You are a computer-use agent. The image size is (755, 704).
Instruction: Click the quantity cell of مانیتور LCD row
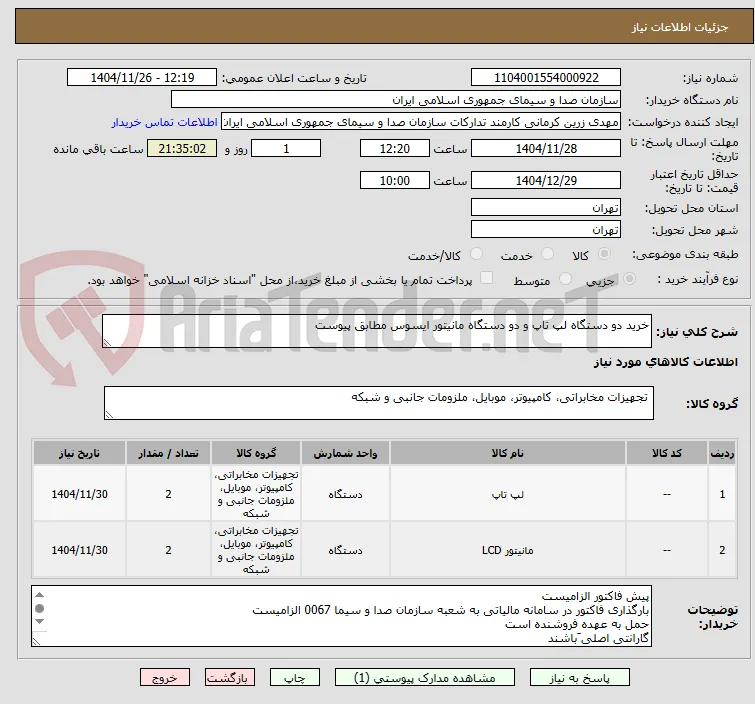click(169, 550)
